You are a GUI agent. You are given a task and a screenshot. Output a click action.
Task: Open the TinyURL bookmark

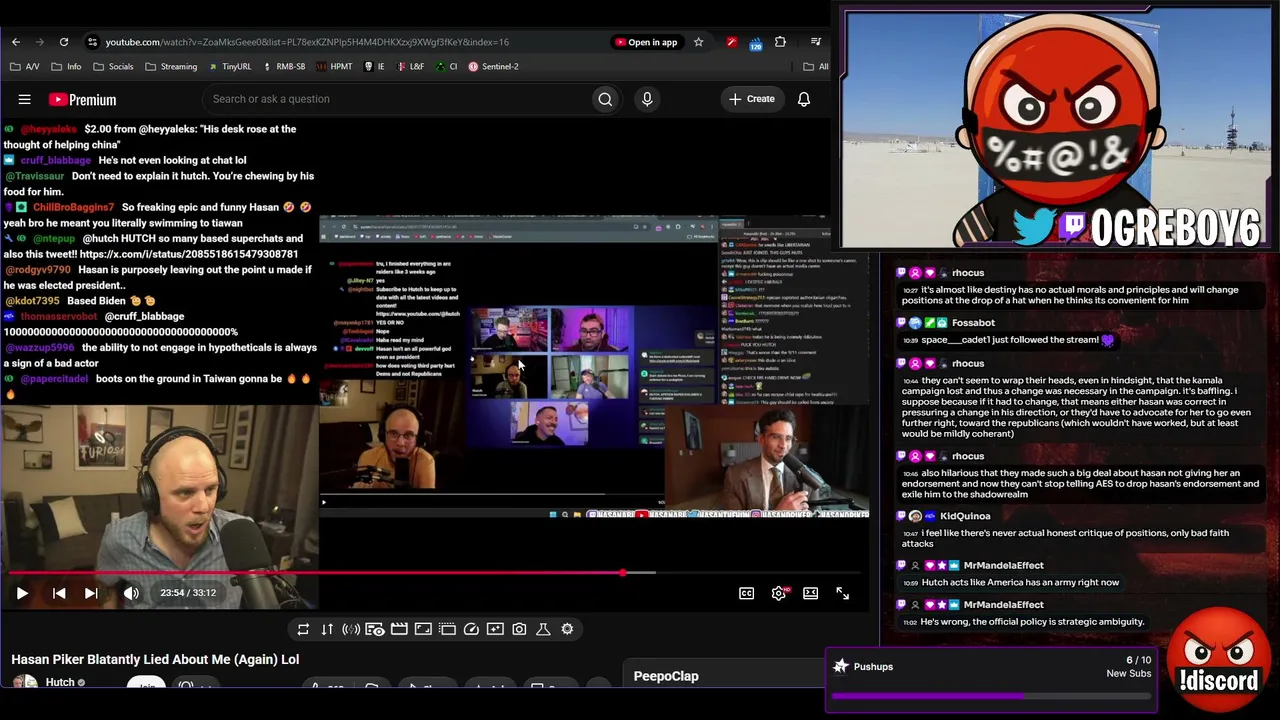[229, 67]
